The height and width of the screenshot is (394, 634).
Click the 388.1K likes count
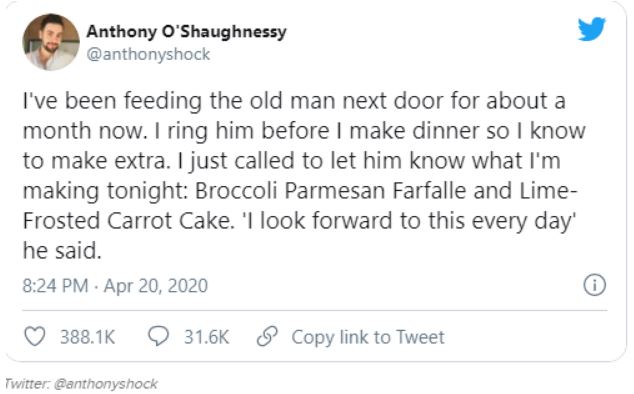tap(88, 337)
